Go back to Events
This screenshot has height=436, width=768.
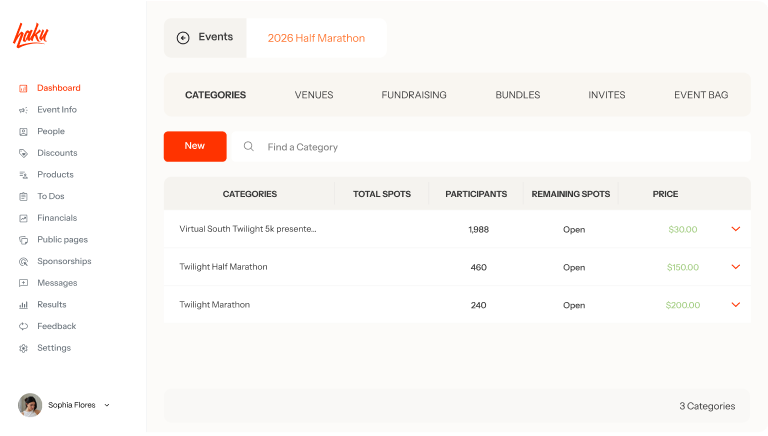pyautogui.click(x=205, y=38)
